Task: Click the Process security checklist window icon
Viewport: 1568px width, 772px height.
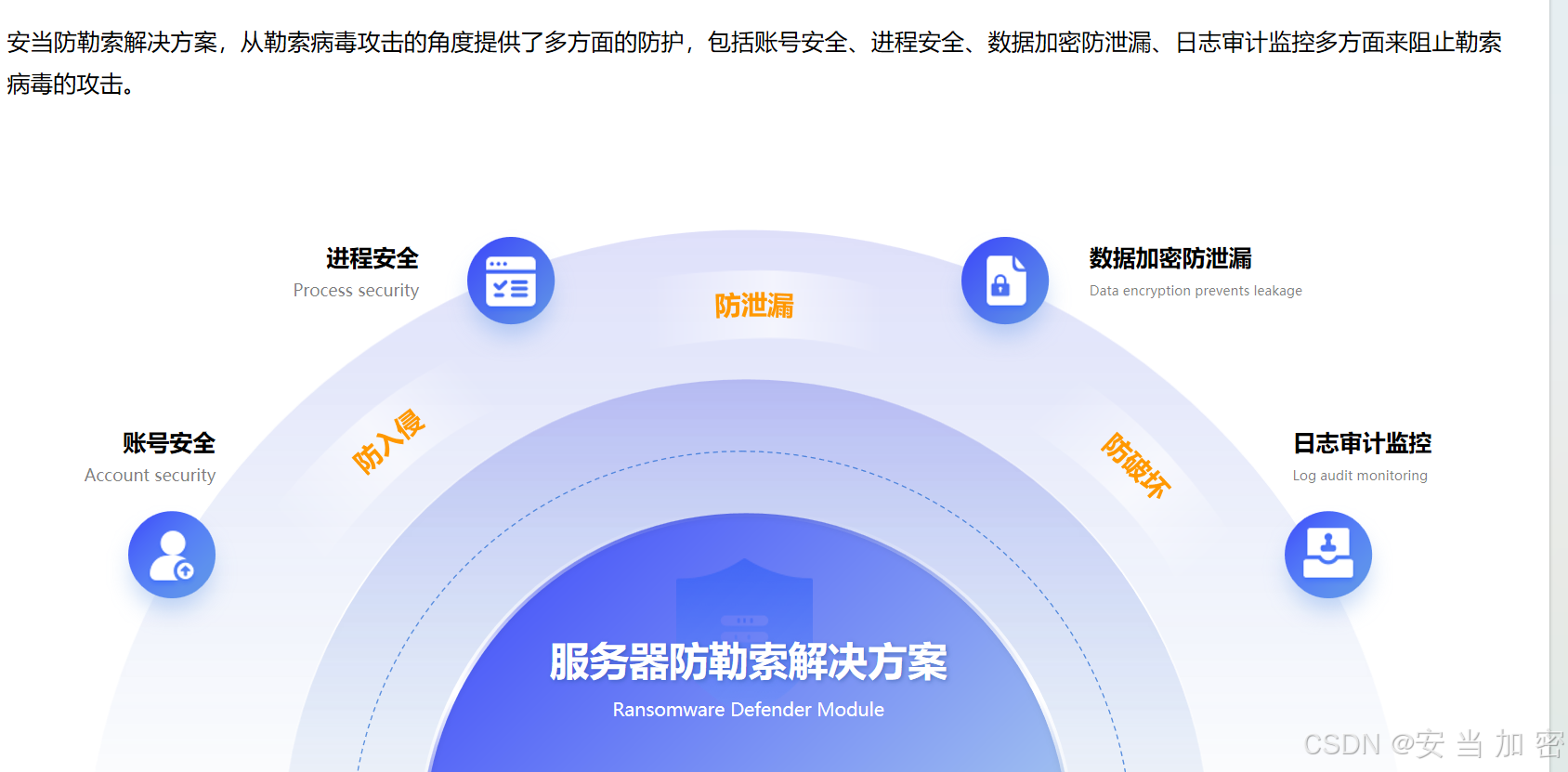Action: coord(511,281)
